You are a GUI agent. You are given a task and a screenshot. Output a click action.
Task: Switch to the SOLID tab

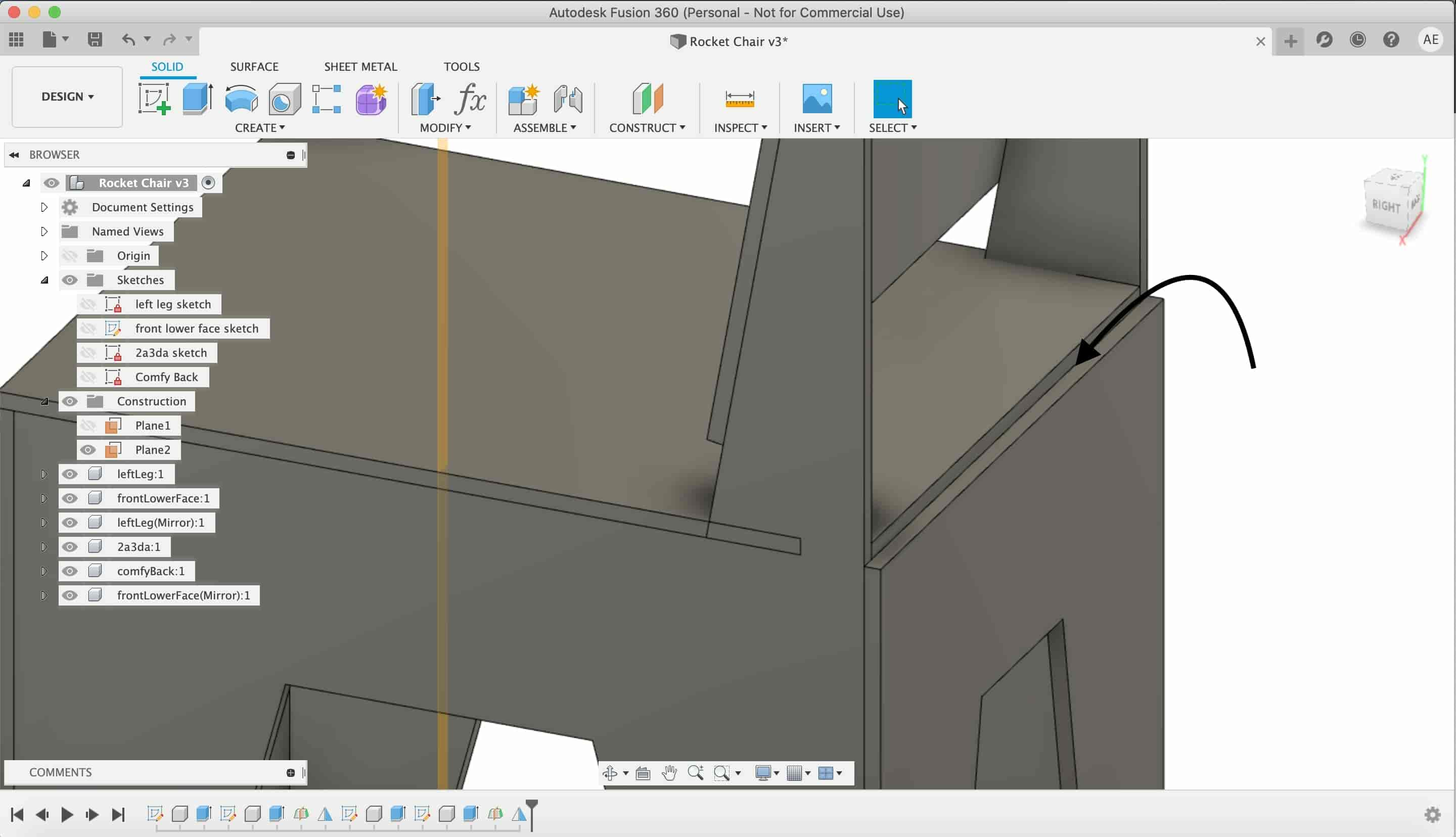point(167,67)
